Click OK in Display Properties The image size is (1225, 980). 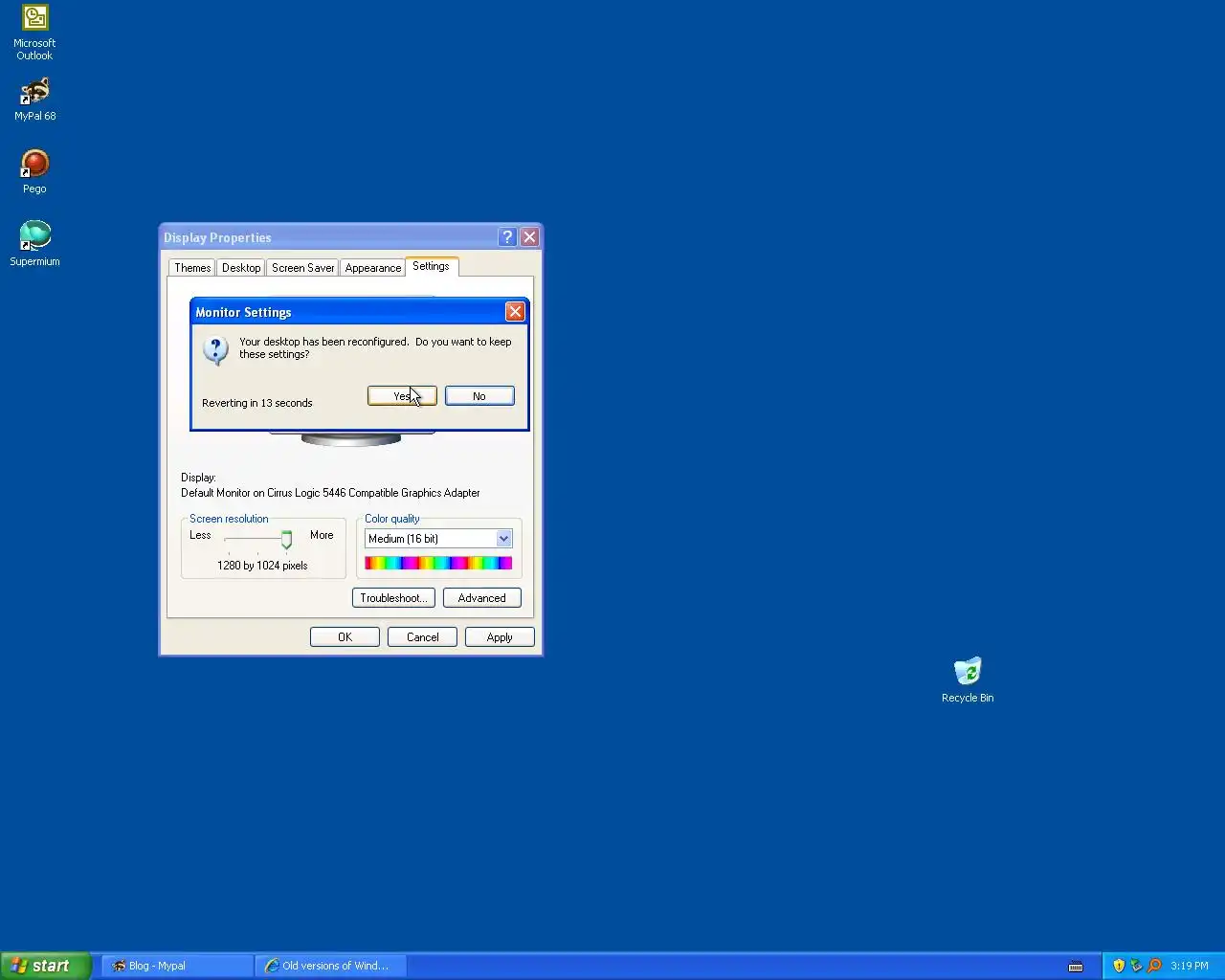pyautogui.click(x=345, y=637)
